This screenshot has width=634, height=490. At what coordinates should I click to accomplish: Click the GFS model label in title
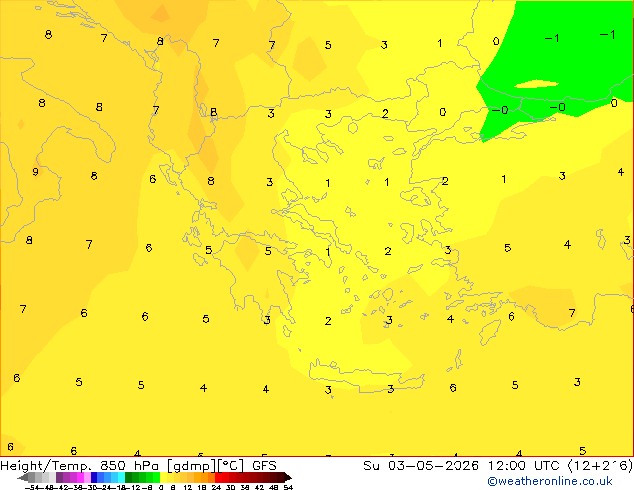264,466
